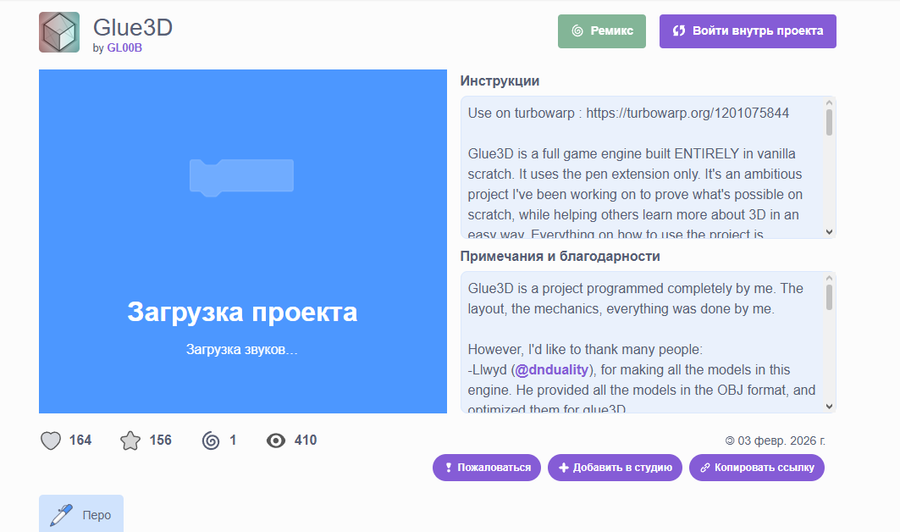The height and width of the screenshot is (532, 900).
Task: Click the Загрузка звуков… status text
Action: (242, 350)
